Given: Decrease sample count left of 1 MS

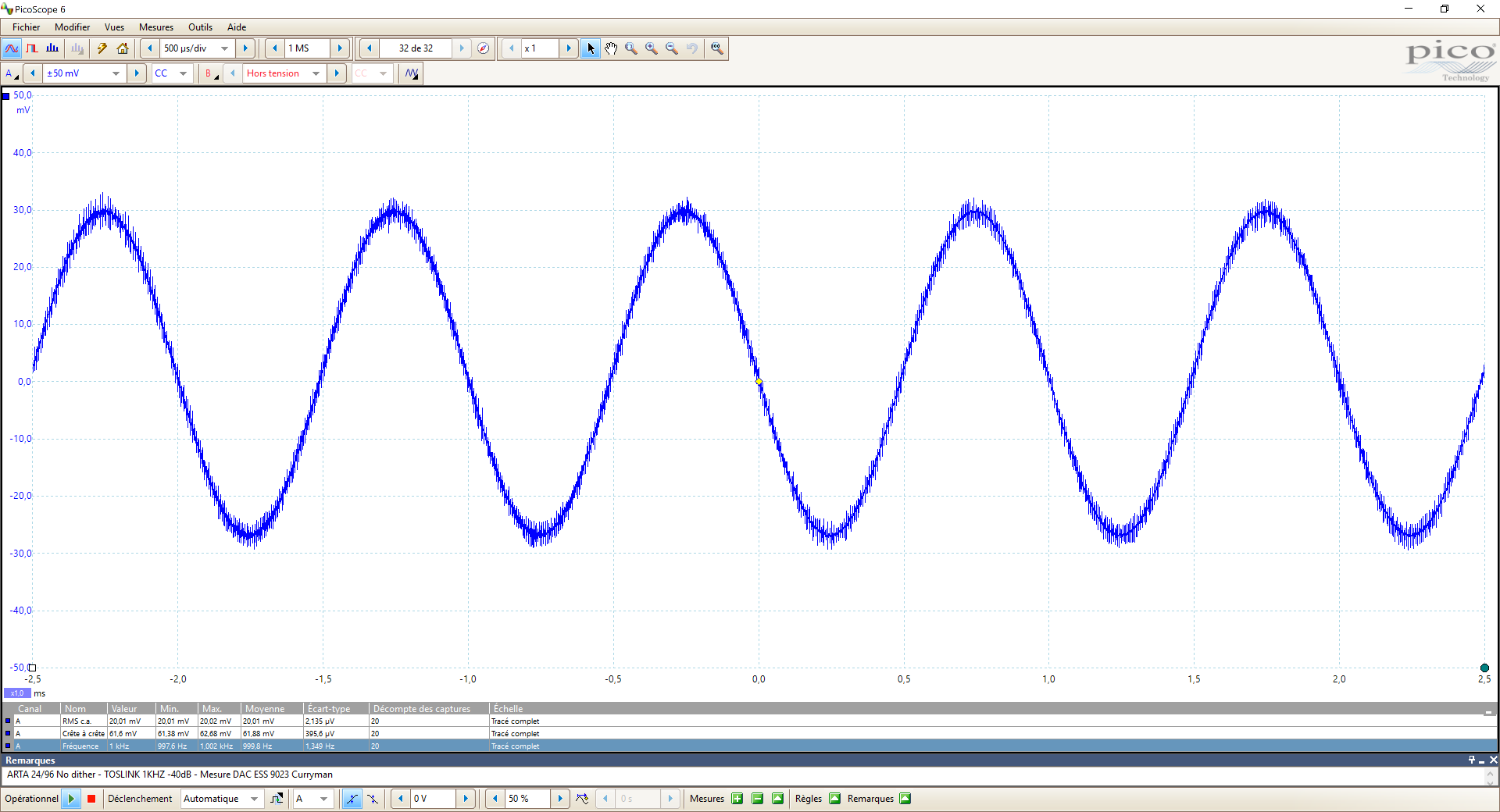Looking at the screenshot, I should [x=275, y=48].
